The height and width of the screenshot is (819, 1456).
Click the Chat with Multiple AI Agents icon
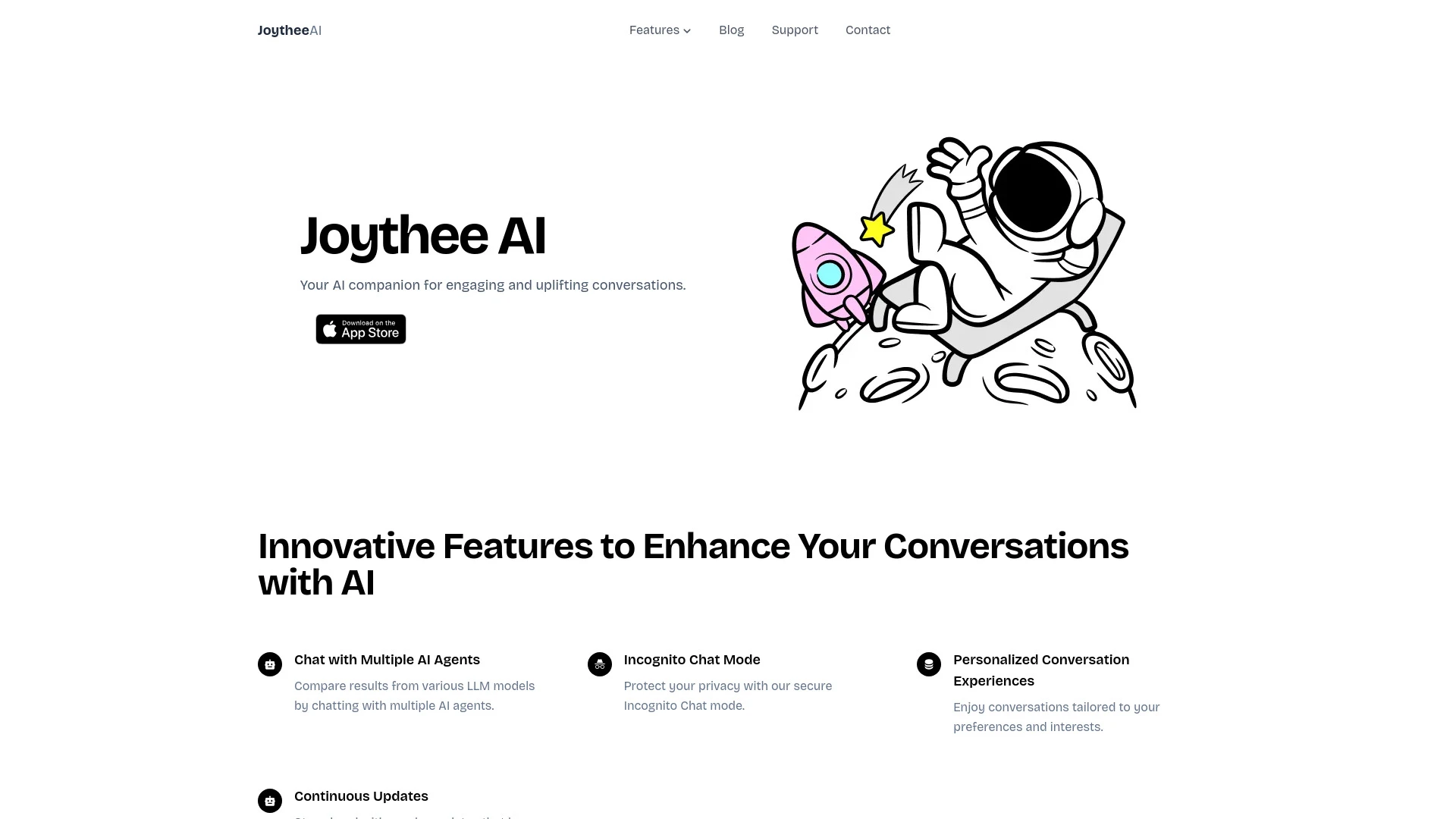[270, 664]
